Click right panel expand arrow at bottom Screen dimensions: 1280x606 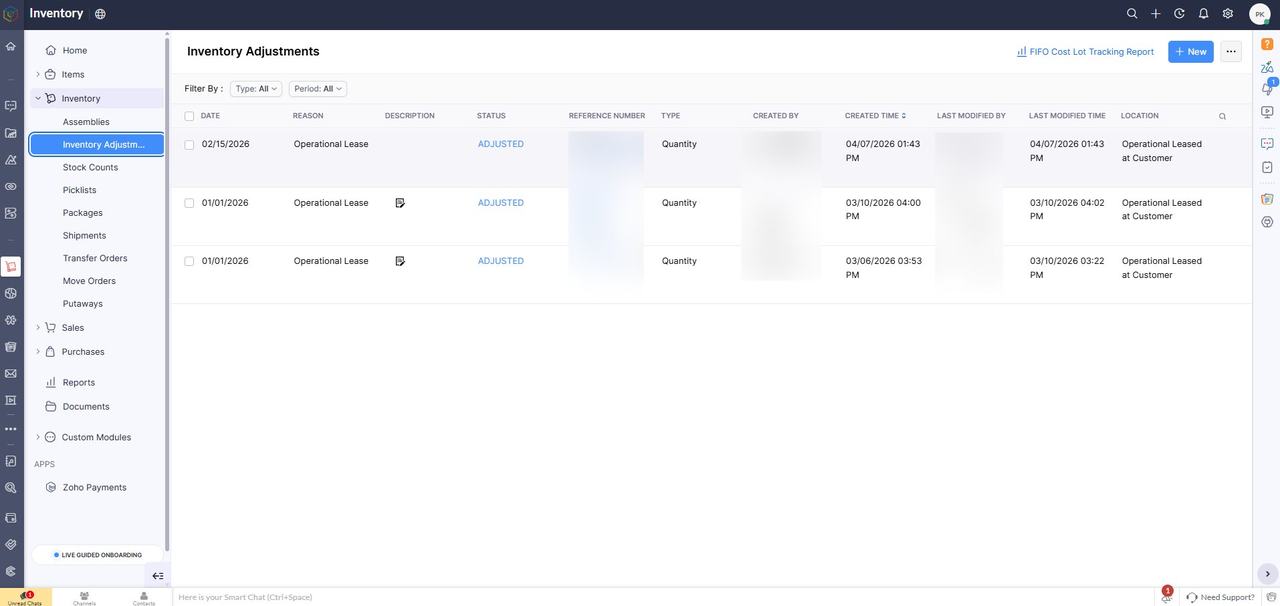[x=1267, y=574]
